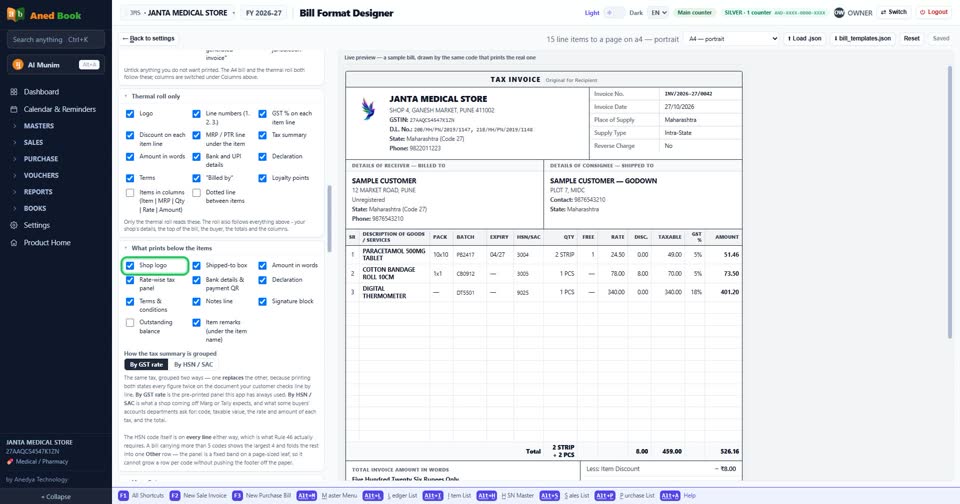Screen dimensions: 960x504
Task: Toggle Bank details & payment QR checkbox
Action: 196,280
